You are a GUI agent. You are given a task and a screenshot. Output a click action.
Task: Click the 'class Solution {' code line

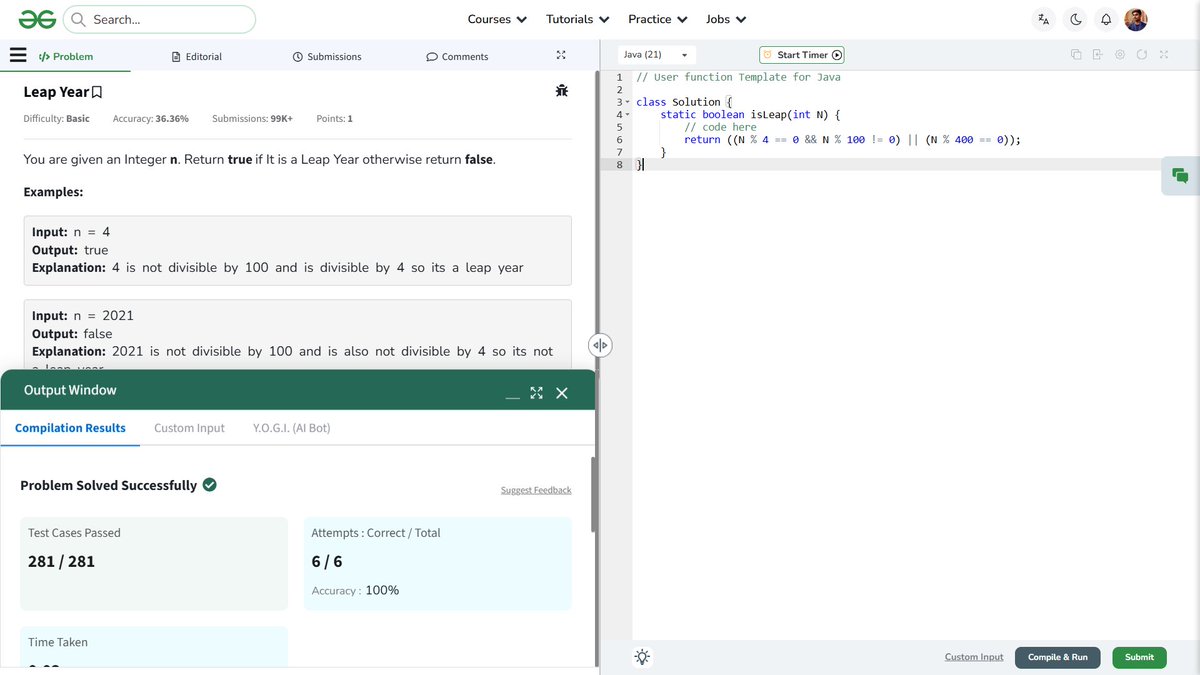pyautogui.click(x=684, y=102)
